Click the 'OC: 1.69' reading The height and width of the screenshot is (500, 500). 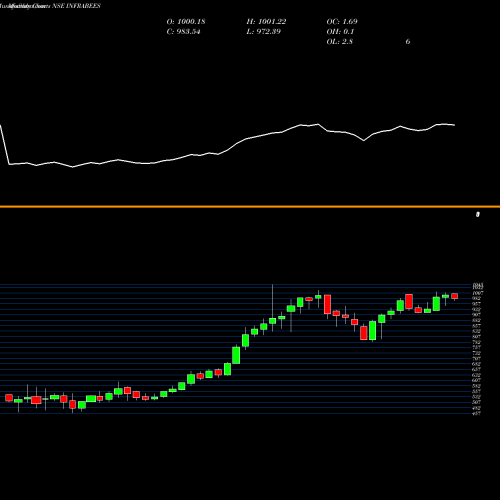pyautogui.click(x=342, y=22)
